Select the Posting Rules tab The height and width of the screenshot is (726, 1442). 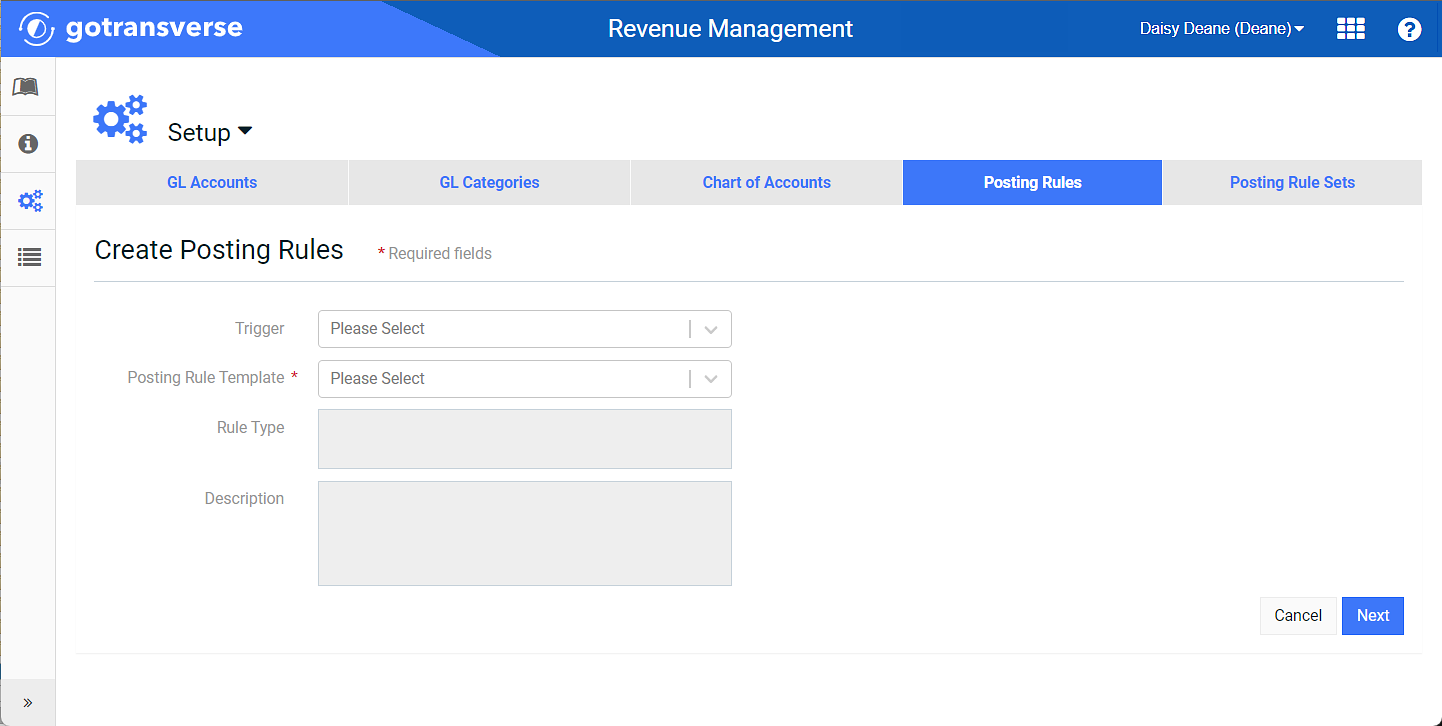tap(1032, 182)
